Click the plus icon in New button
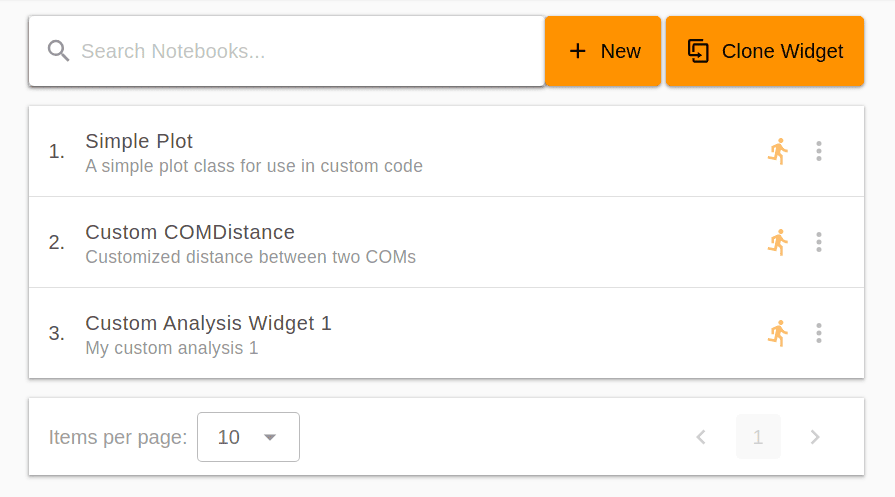Screen dimensions: 895x497 point(578,51)
